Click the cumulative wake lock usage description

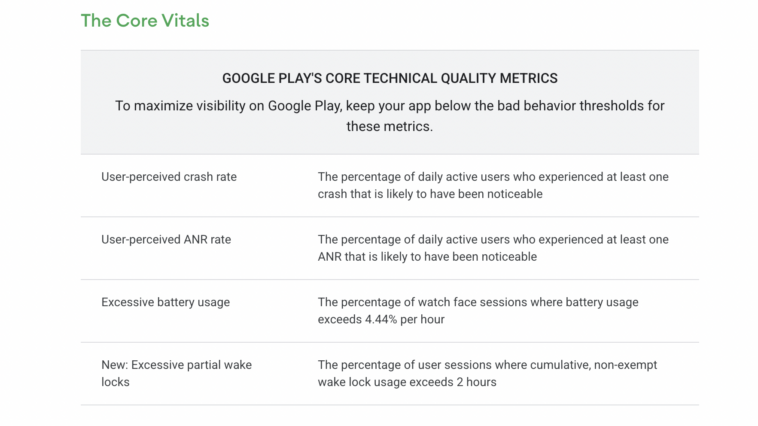487,373
